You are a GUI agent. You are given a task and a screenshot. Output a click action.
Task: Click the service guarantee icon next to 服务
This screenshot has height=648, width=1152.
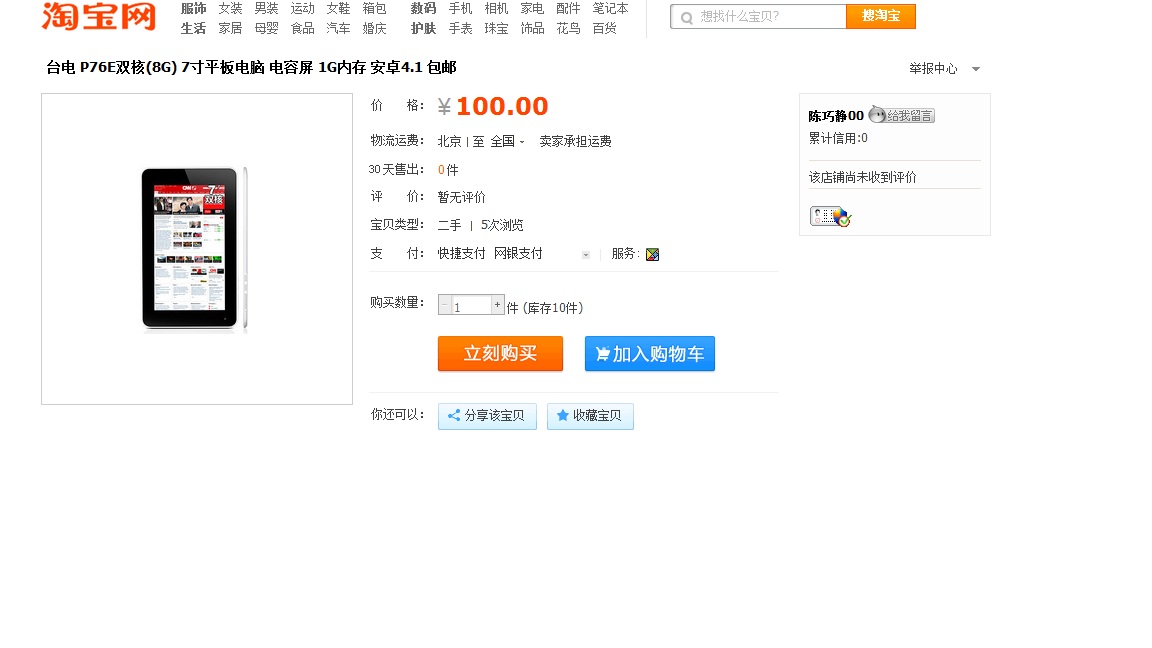click(652, 254)
